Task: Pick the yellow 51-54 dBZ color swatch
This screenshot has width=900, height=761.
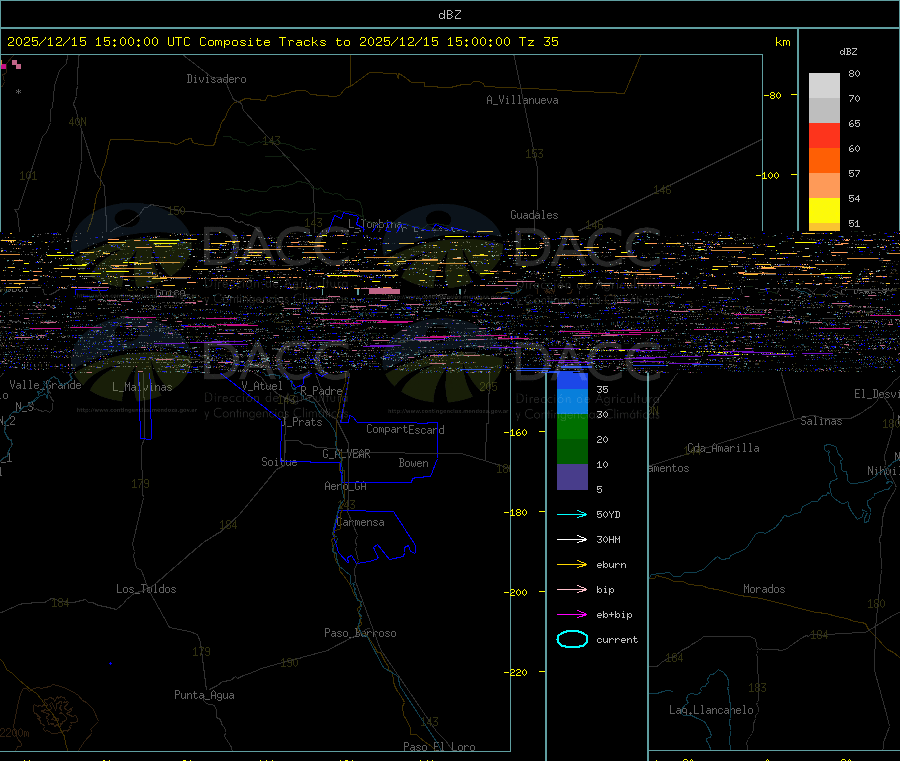Action: coord(824,210)
